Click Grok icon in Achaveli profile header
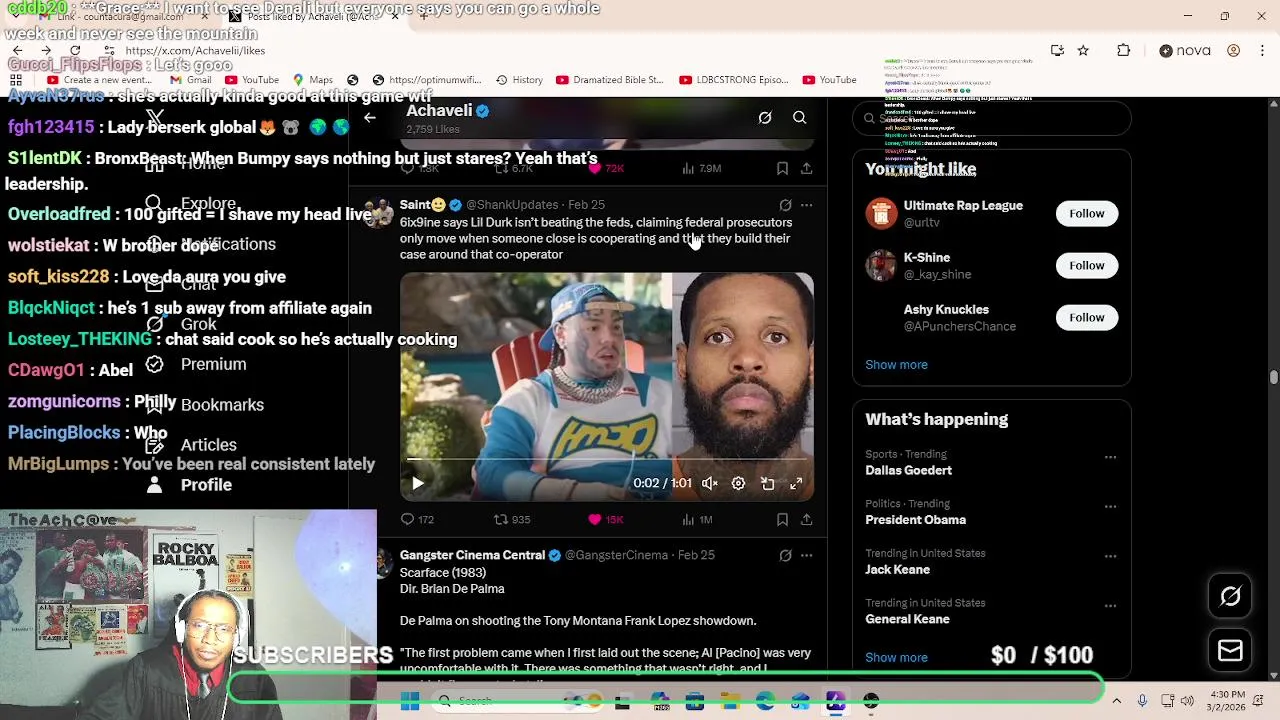Image resolution: width=1280 pixels, height=720 pixels. tap(765, 118)
